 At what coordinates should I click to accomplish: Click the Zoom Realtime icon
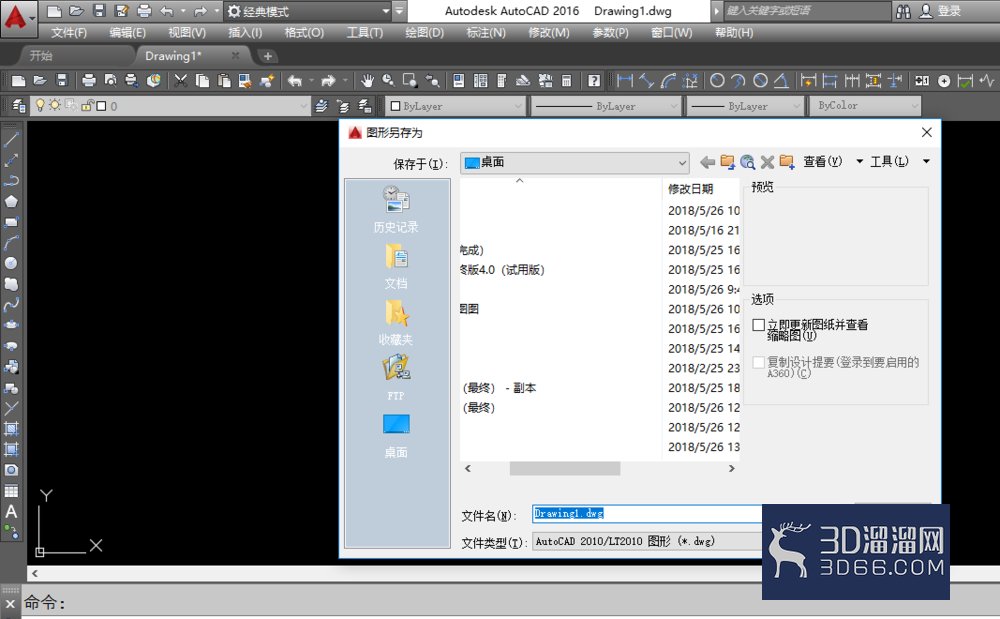tap(388, 81)
